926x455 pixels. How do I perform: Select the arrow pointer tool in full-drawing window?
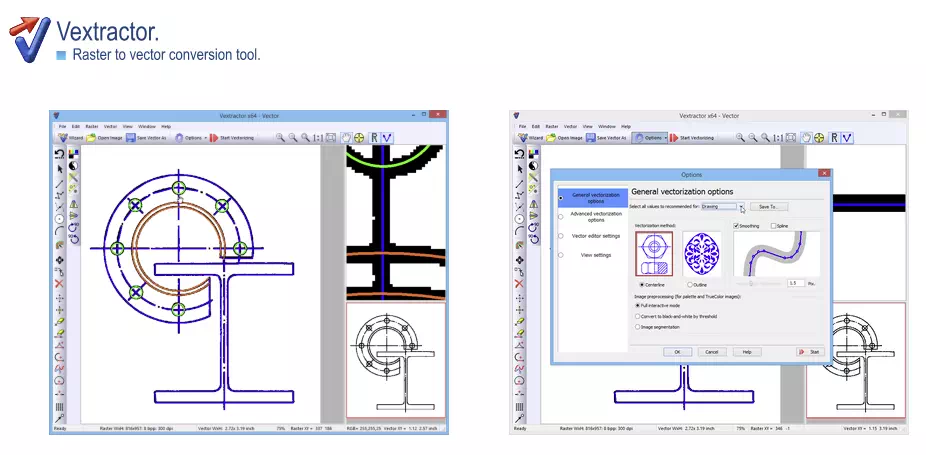[60, 169]
